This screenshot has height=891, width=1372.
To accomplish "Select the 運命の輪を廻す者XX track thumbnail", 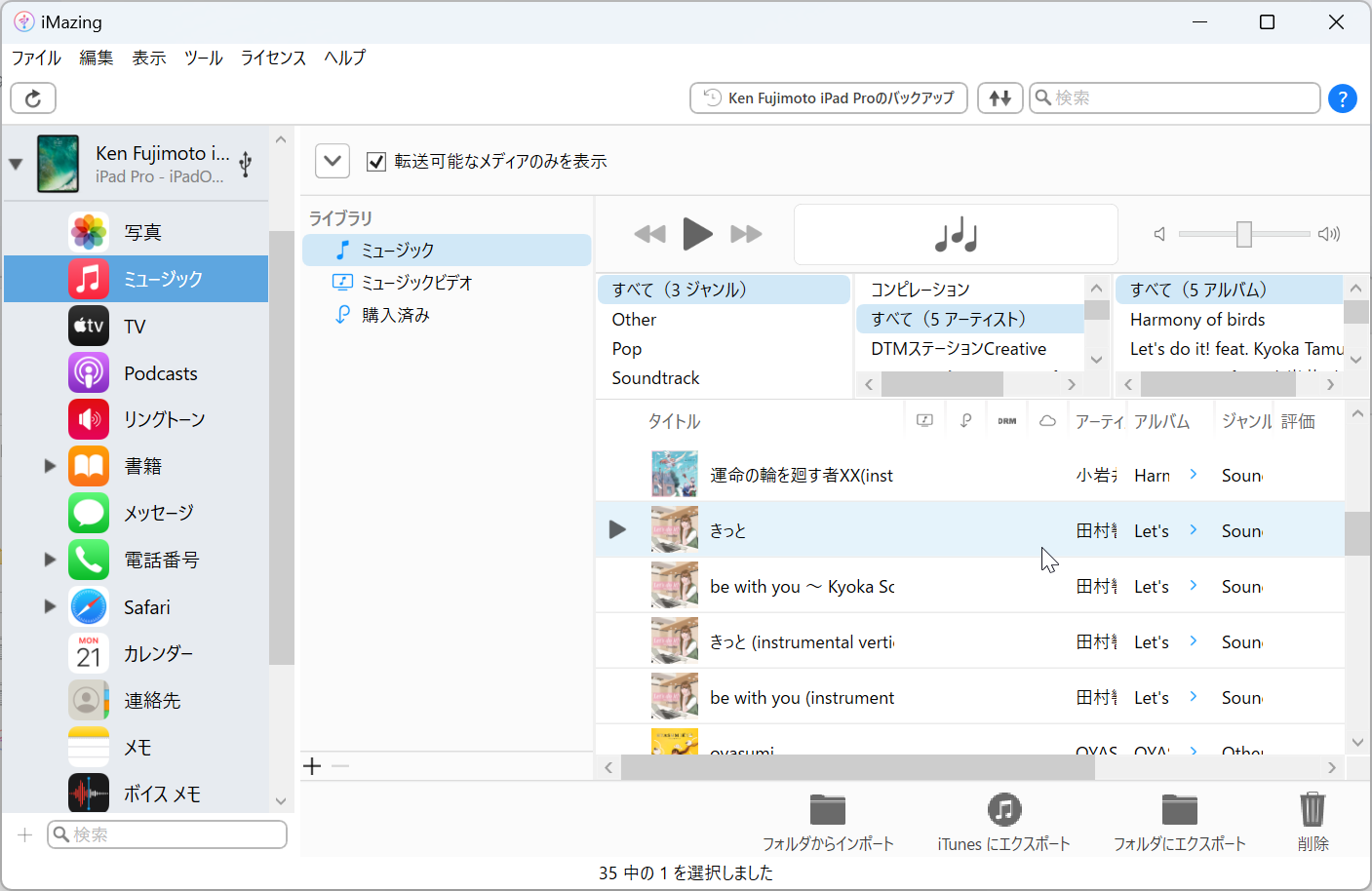I will (675, 475).
